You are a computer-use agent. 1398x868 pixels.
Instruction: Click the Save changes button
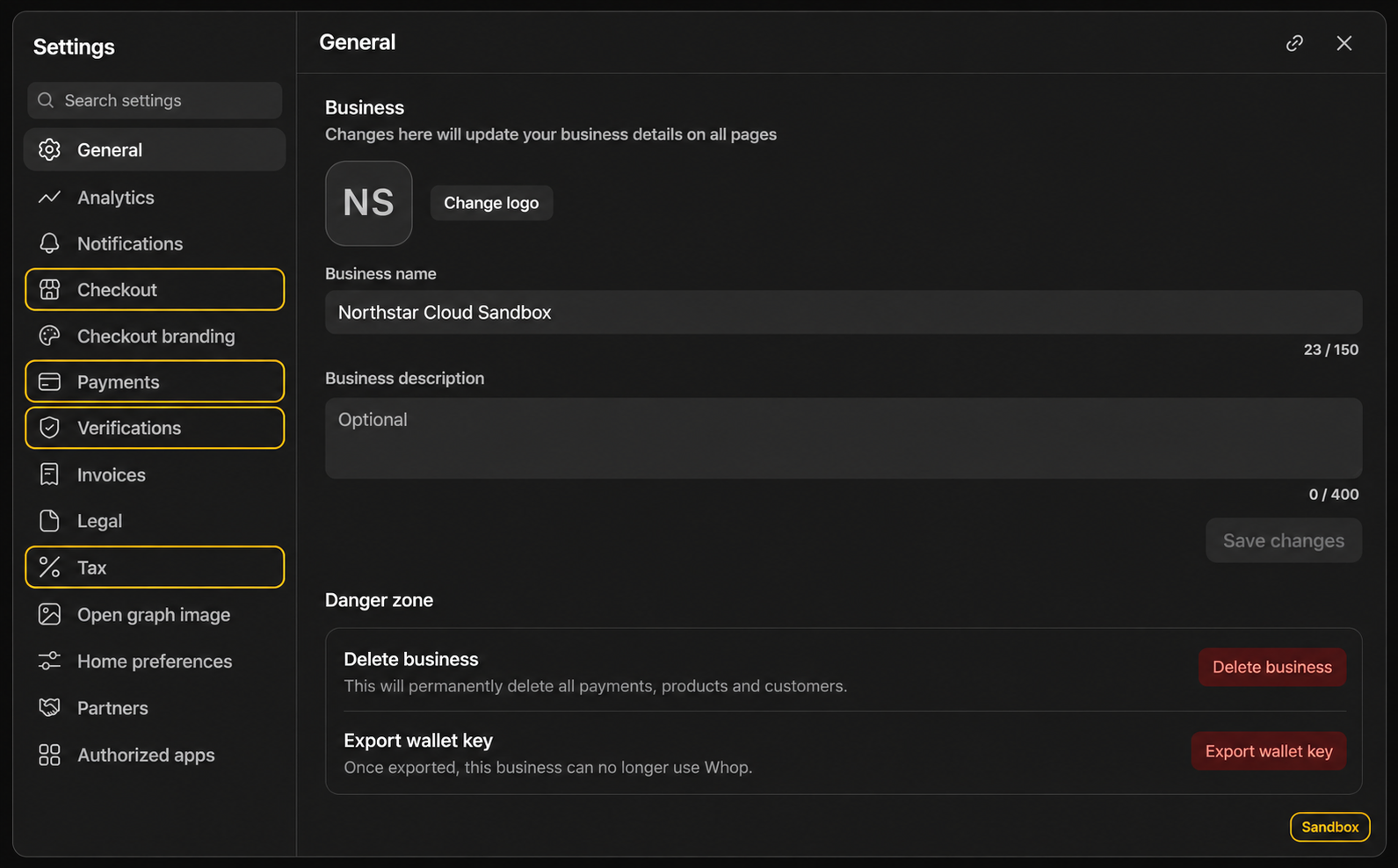pos(1284,540)
